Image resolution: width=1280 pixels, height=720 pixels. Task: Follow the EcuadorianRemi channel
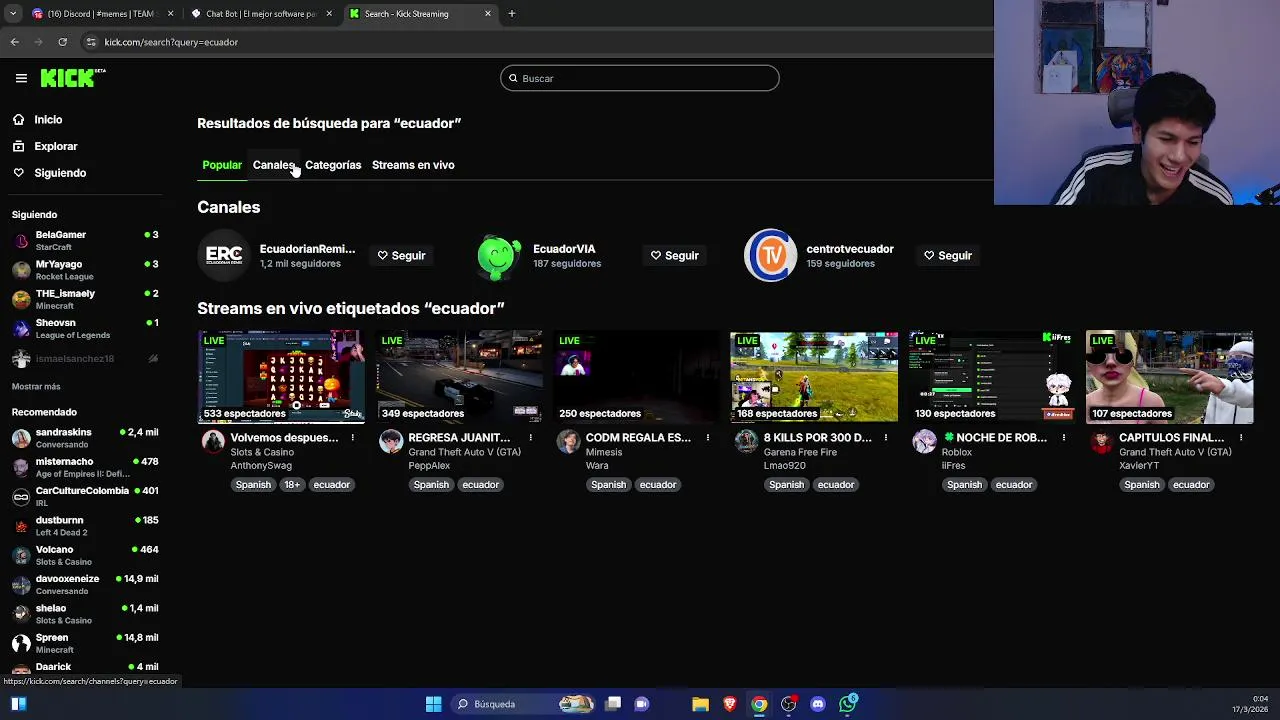[x=401, y=256]
